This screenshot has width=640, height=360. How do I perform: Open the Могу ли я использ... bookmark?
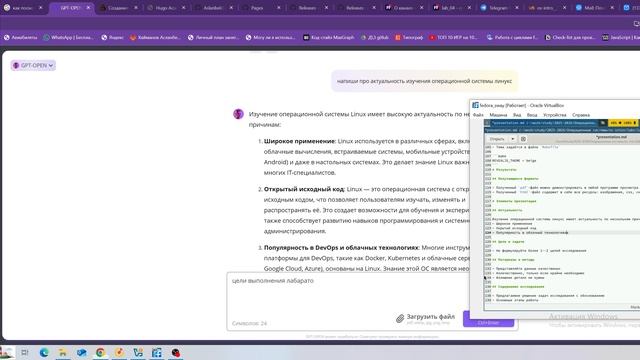tap(270, 37)
